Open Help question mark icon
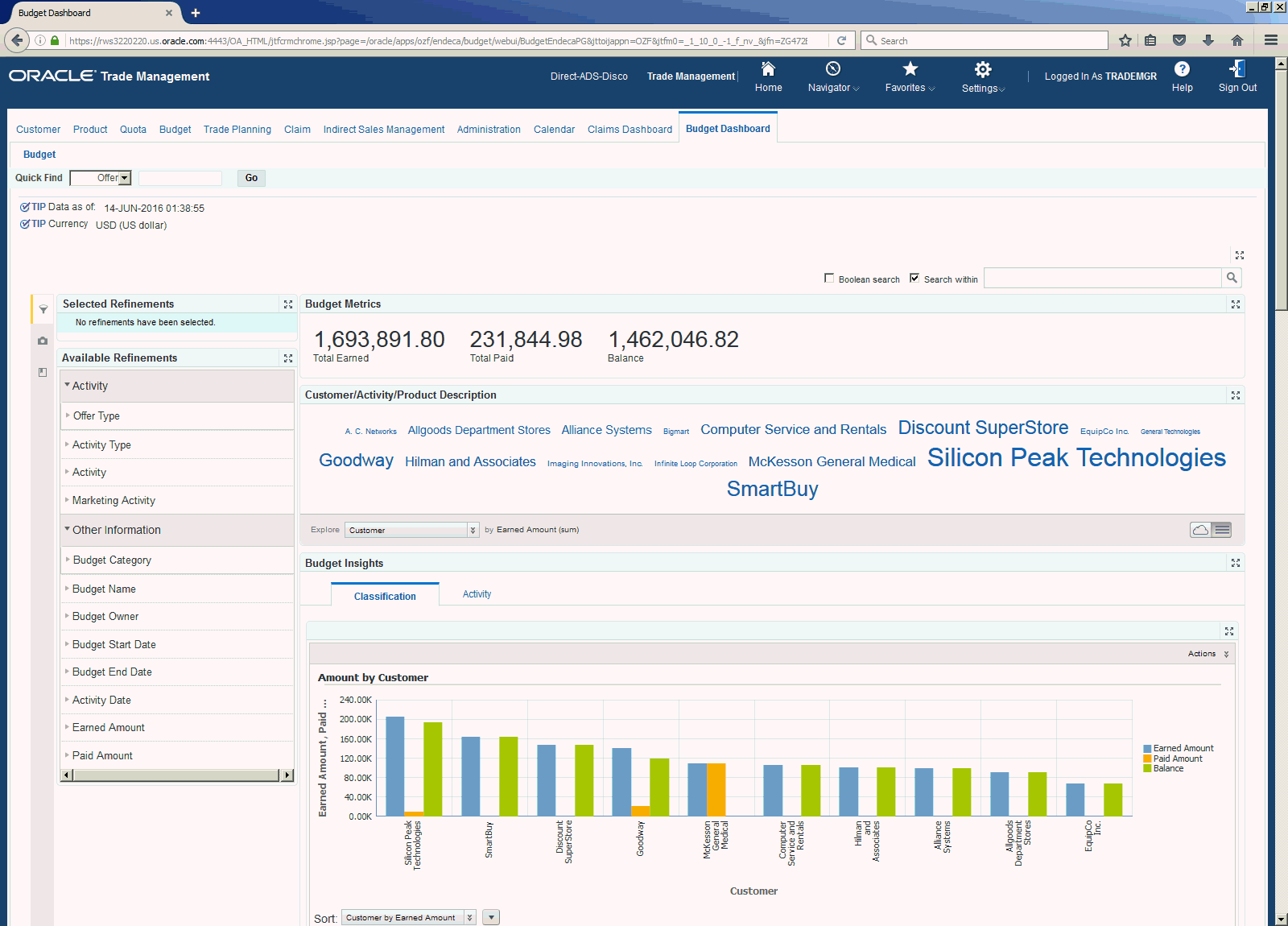Image resolution: width=1288 pixels, height=926 pixels. pyautogui.click(x=1182, y=69)
